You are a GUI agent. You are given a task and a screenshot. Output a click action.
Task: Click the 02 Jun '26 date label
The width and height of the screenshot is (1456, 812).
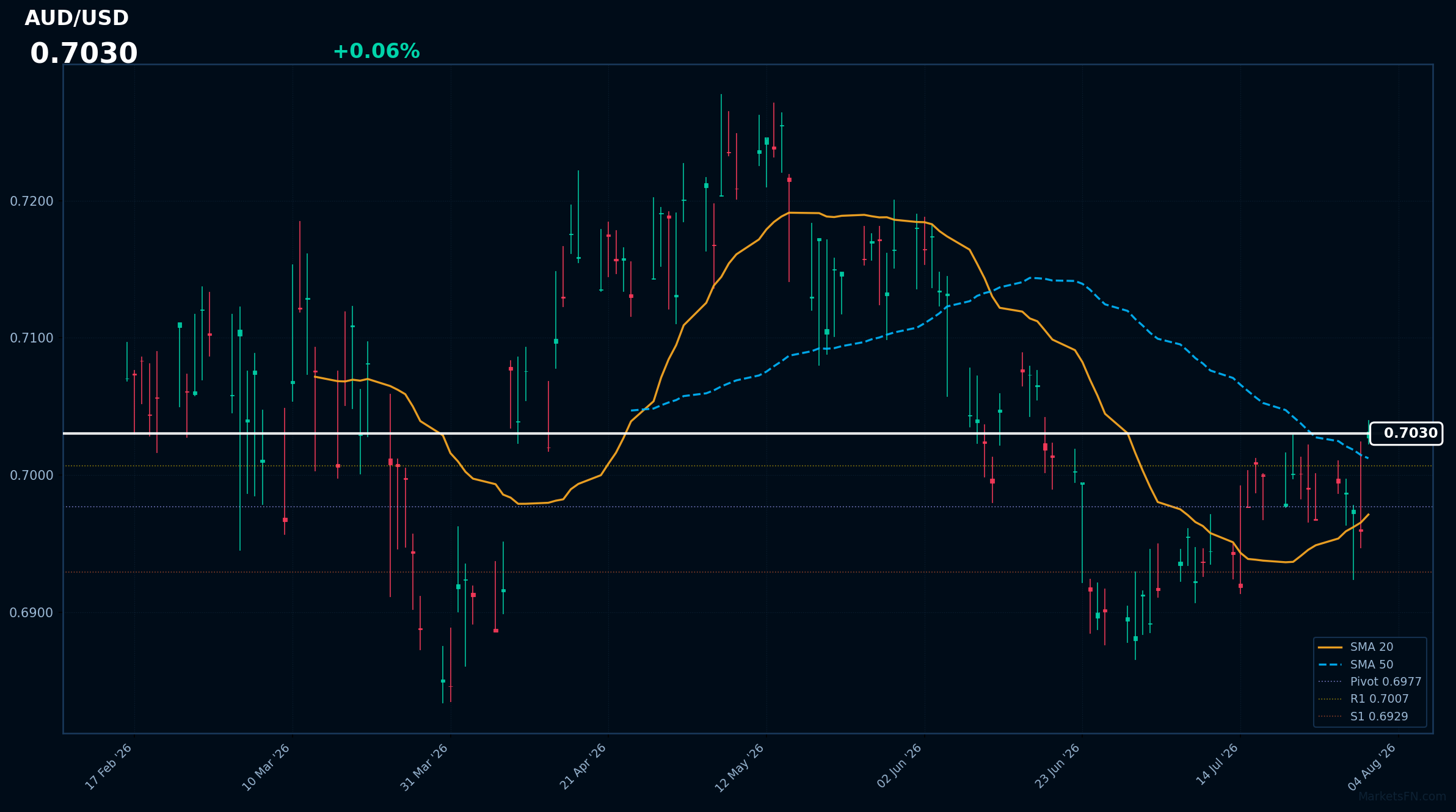pos(899,766)
